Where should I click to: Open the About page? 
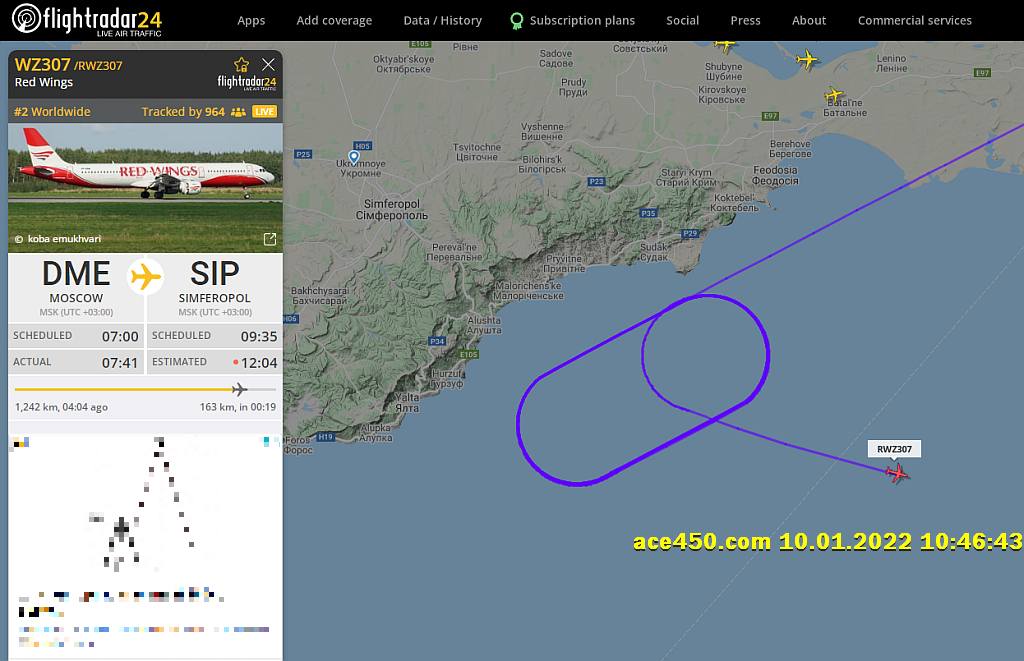pyautogui.click(x=809, y=20)
